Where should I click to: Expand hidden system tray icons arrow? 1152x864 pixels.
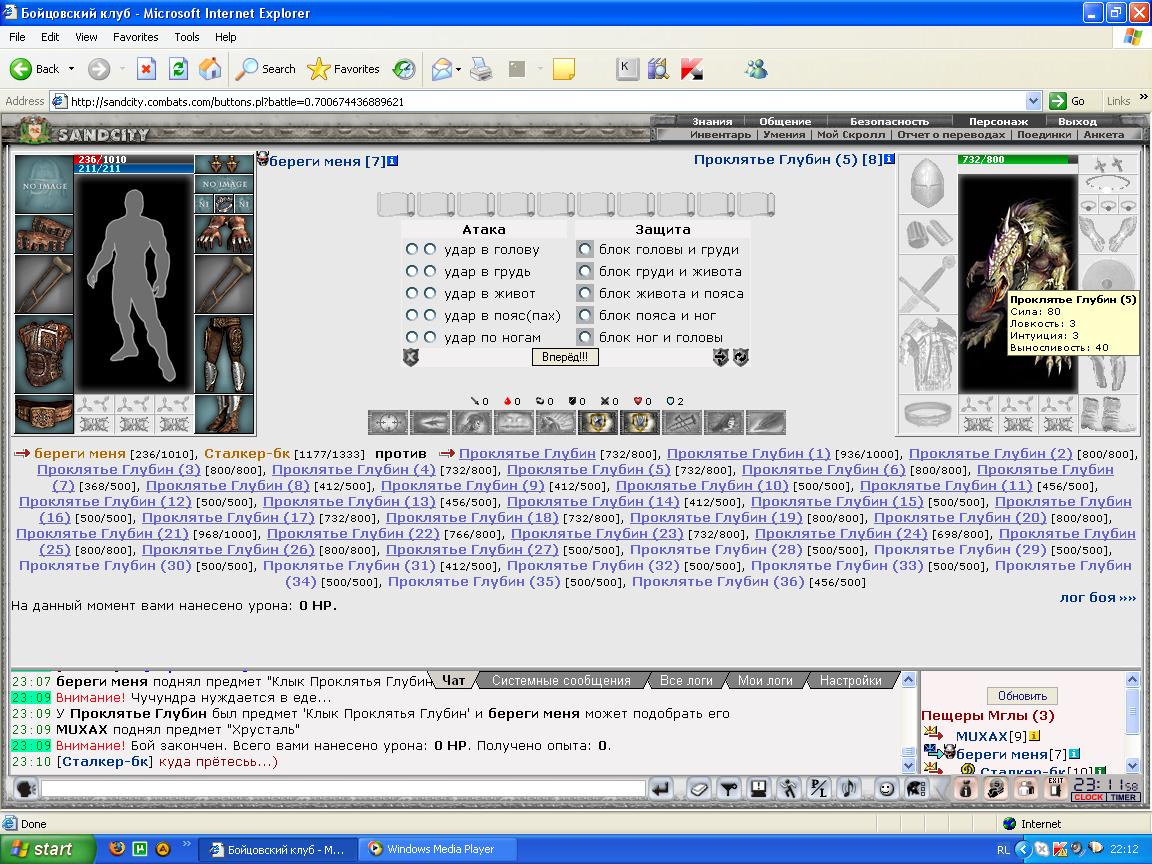coord(1022,849)
